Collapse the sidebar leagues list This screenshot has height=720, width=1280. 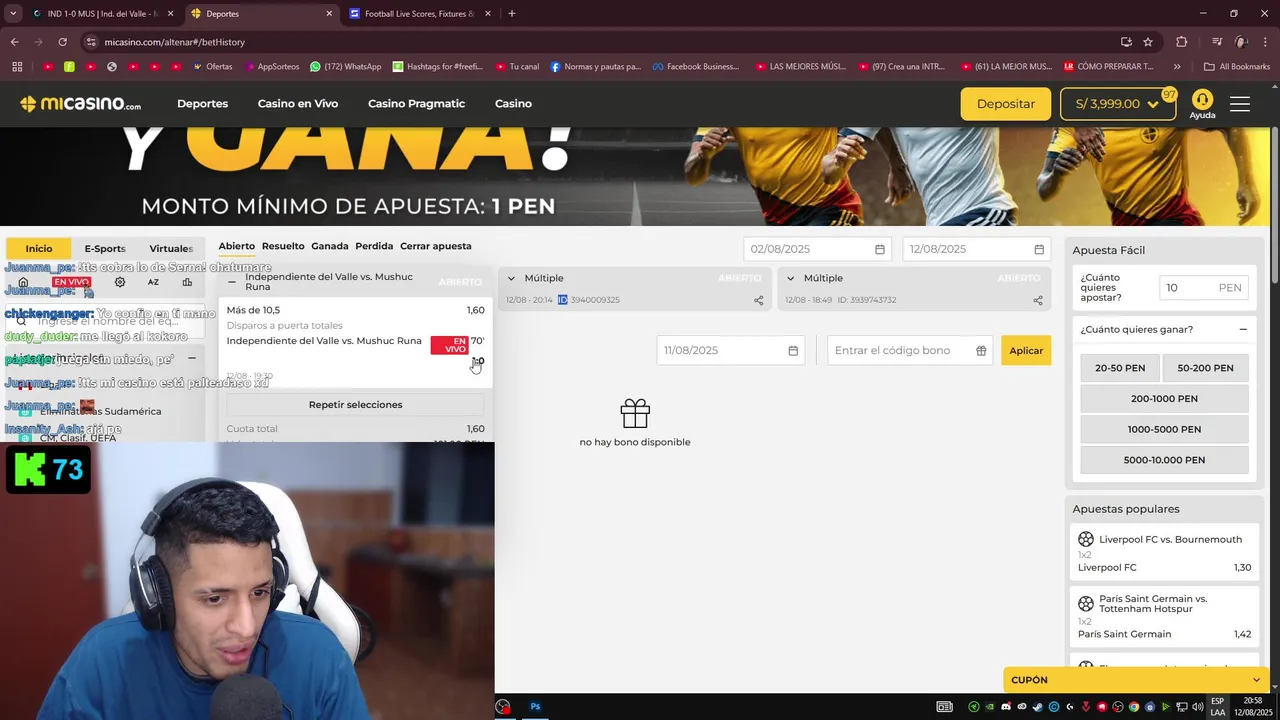pyautogui.click(x=191, y=358)
